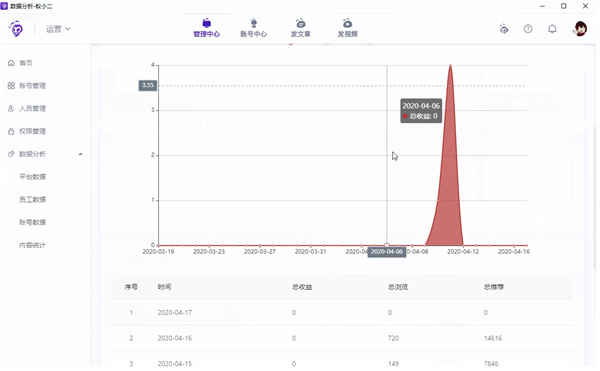The height and width of the screenshot is (371, 600).
Task: Select 员工数据 submenu item
Action: coord(33,199)
